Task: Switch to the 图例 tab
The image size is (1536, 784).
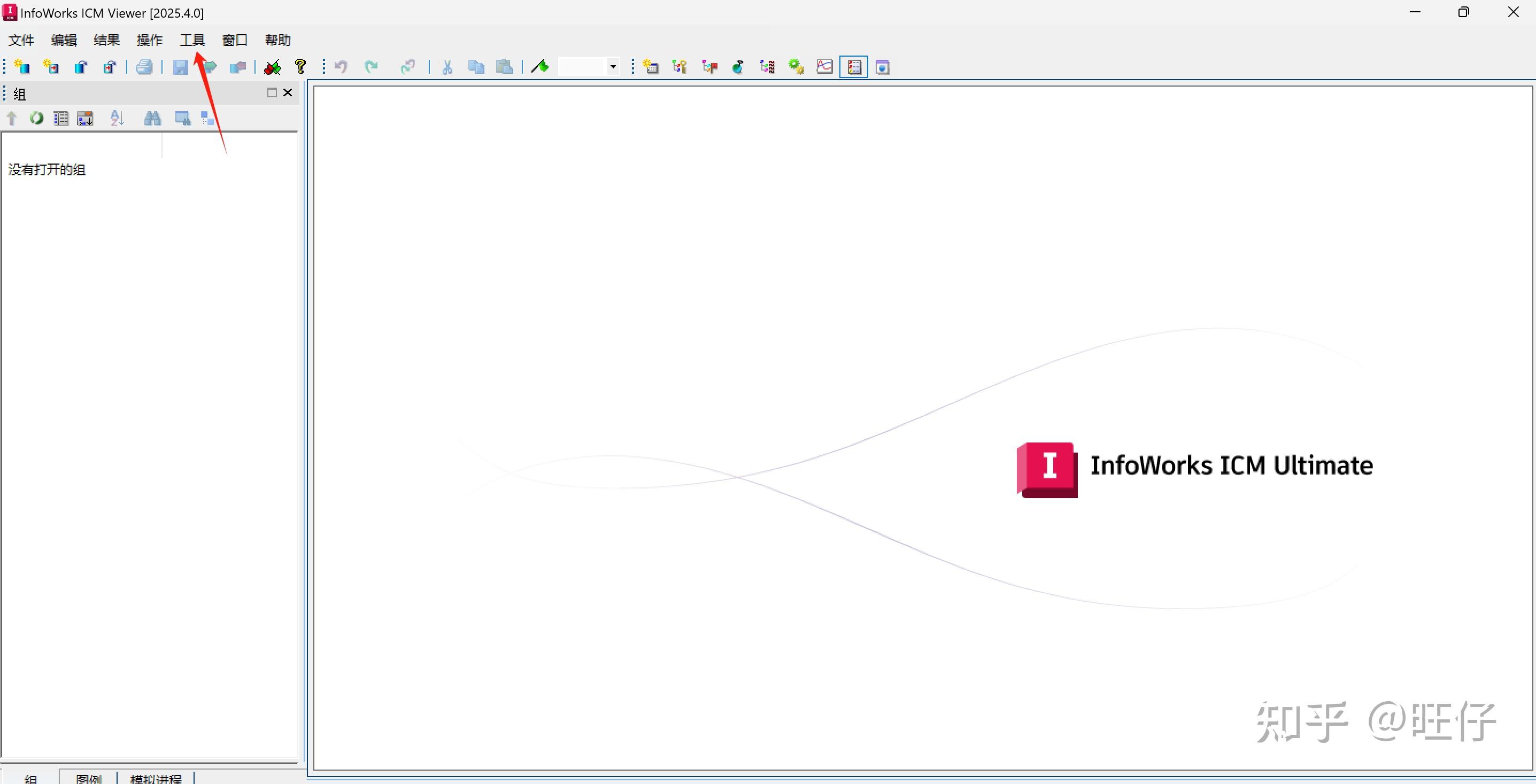Action: point(88,777)
